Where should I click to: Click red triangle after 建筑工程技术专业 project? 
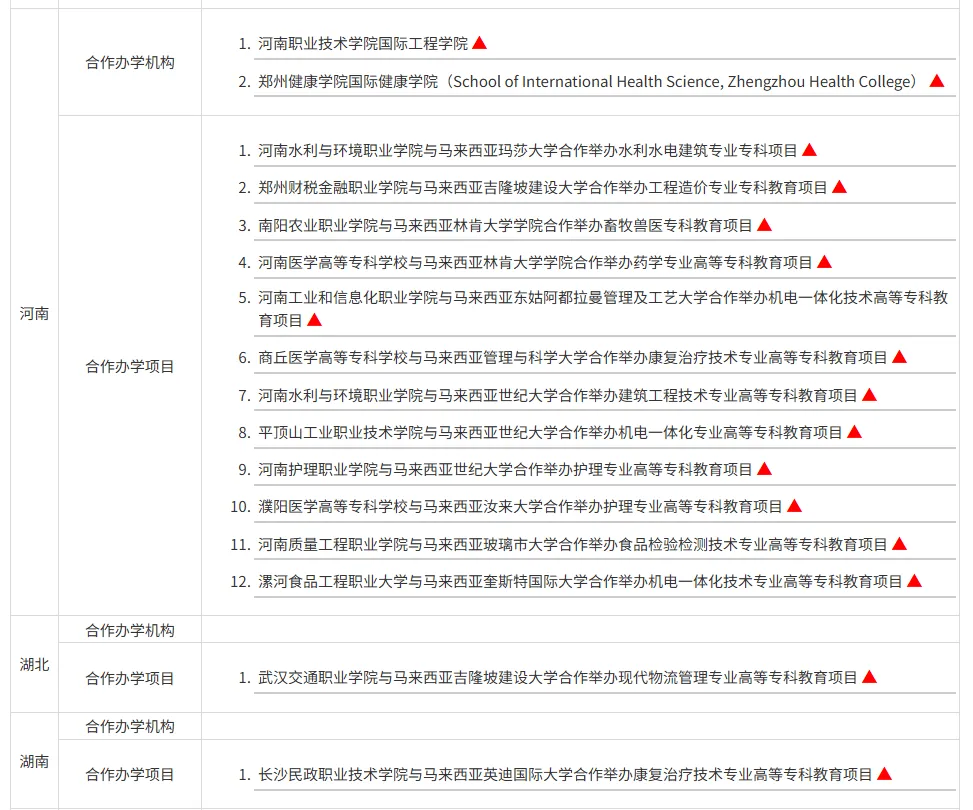870,395
